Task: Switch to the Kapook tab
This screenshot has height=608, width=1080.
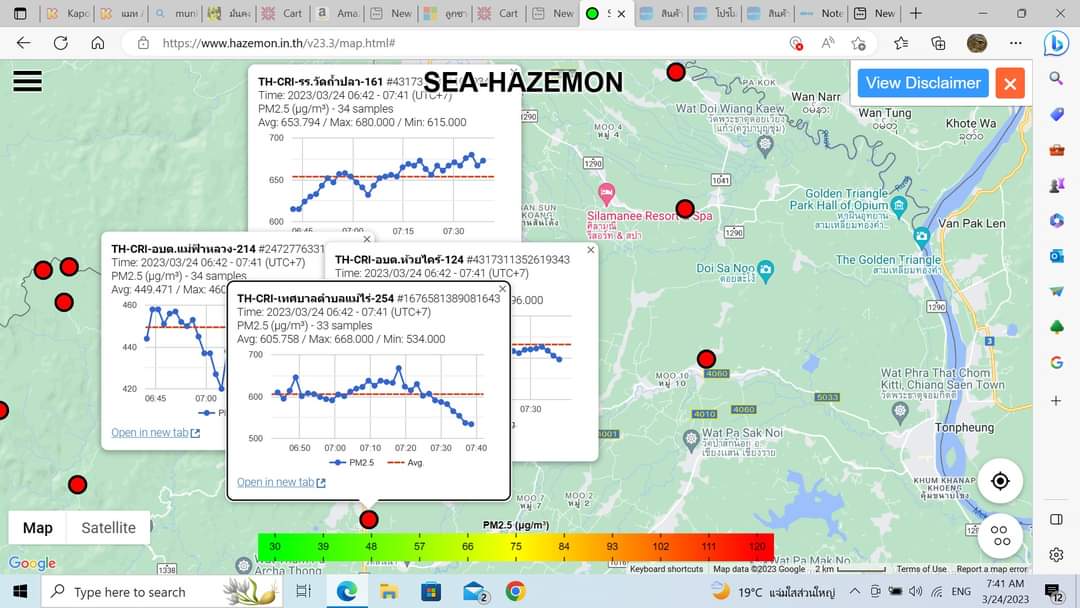Action: pos(68,13)
